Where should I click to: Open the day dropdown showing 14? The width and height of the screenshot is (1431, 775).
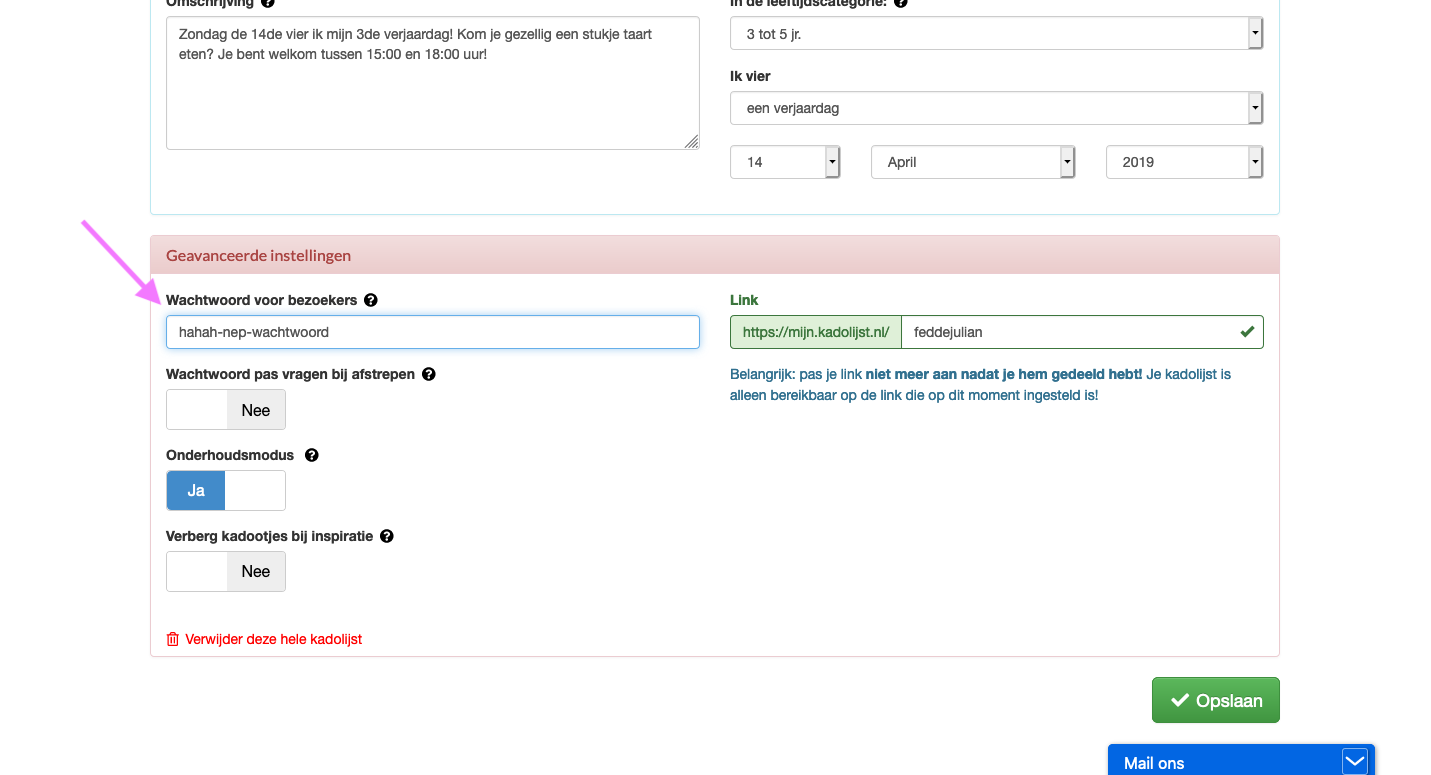pyautogui.click(x=785, y=162)
